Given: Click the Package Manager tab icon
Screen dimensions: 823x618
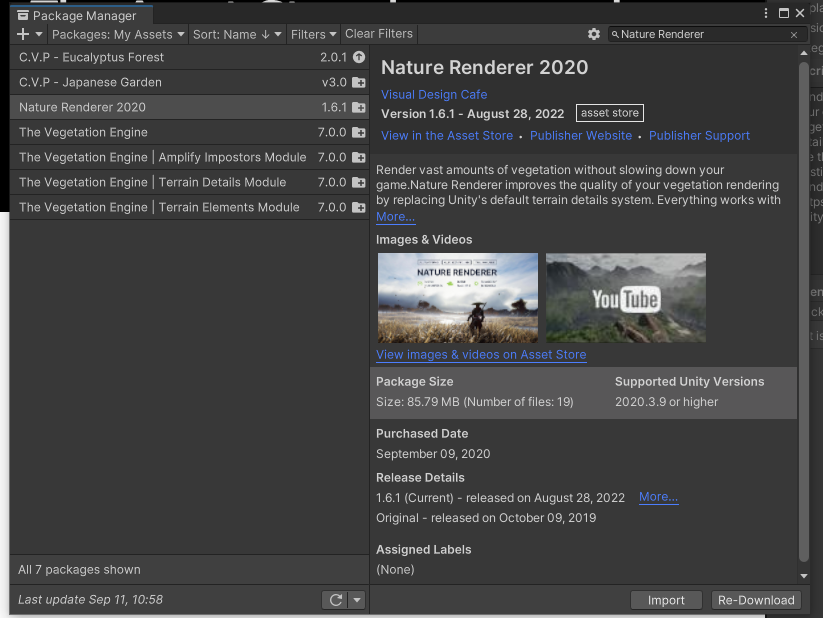Looking at the screenshot, I should (x=23, y=16).
